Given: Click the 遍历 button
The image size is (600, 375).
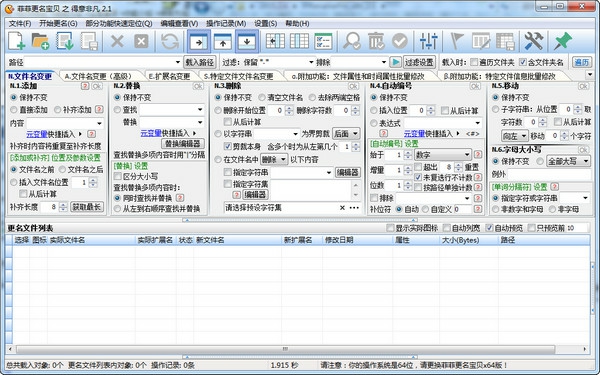Looking at the screenshot, I should click(x=582, y=62).
